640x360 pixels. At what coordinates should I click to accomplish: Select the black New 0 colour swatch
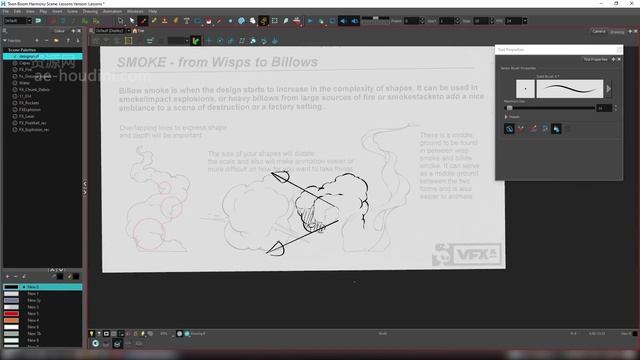(x=11, y=287)
